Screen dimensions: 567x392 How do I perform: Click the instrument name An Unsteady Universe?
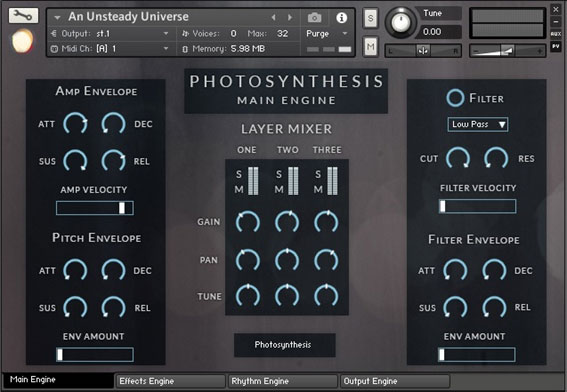click(128, 17)
